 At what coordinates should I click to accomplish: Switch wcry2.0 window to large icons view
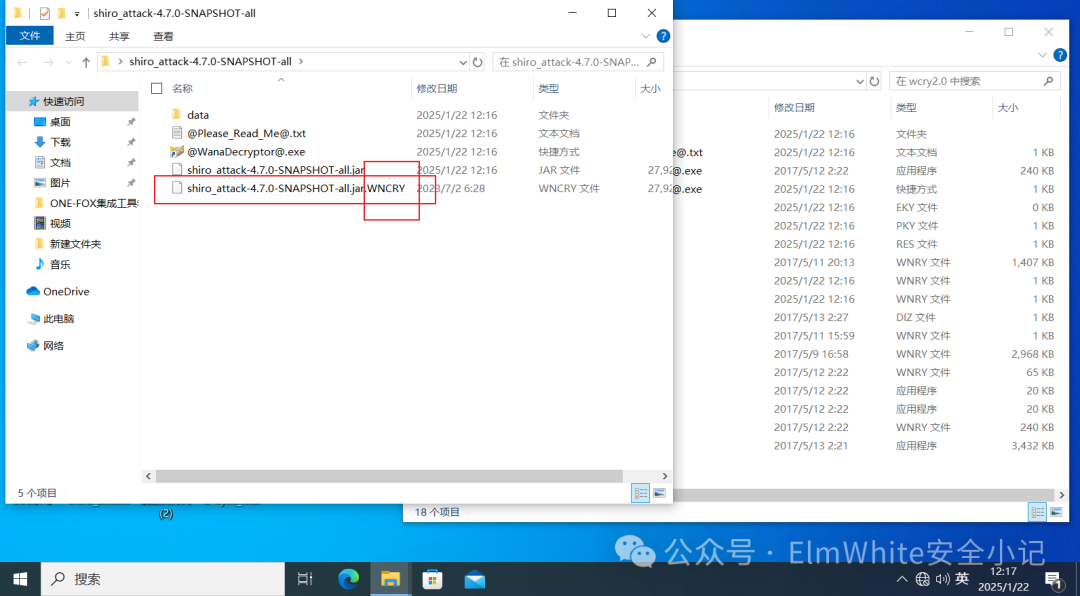click(1055, 512)
